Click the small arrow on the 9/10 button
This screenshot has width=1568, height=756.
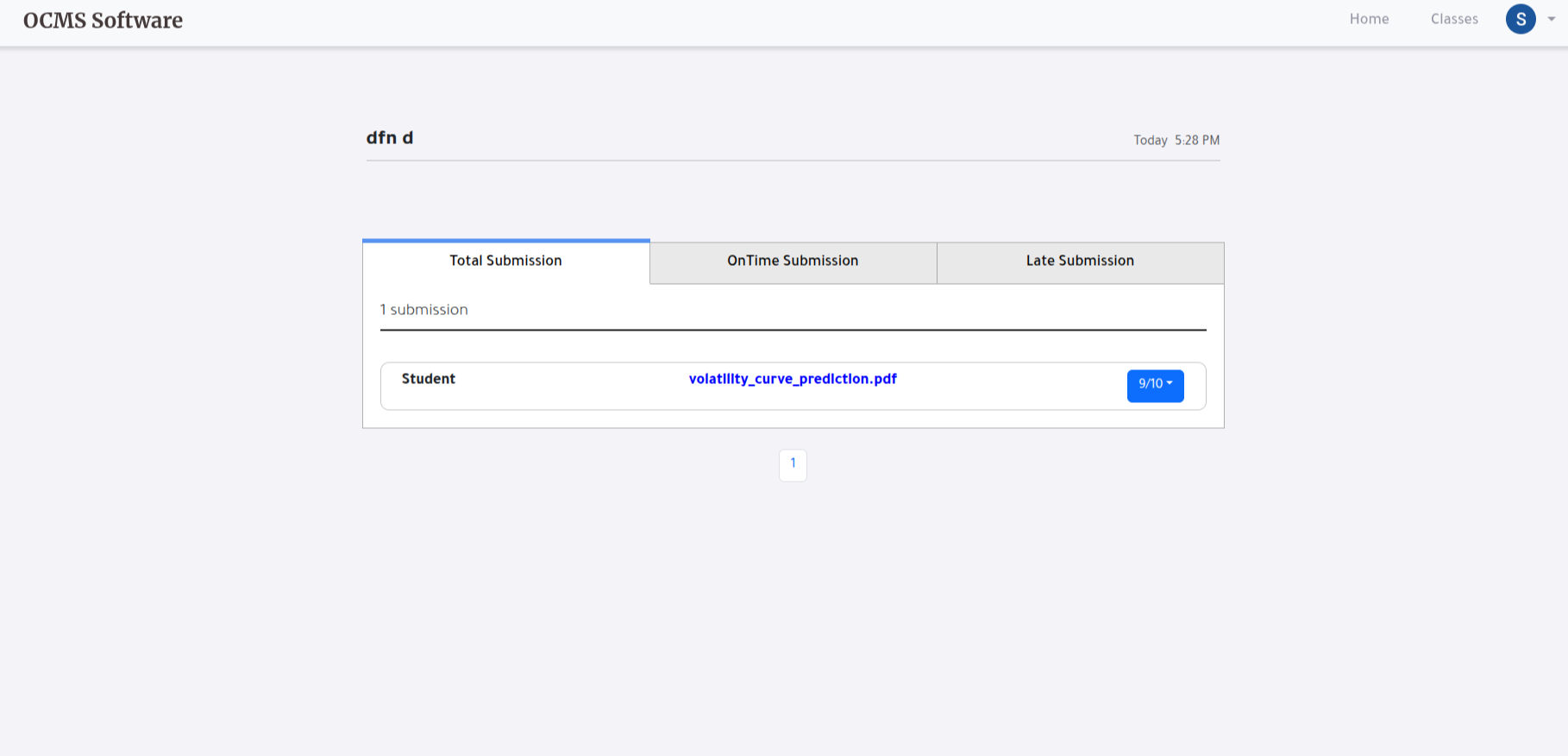(1170, 383)
